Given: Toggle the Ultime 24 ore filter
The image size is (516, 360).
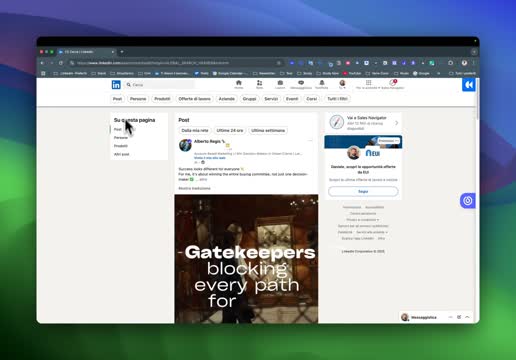Looking at the screenshot, I should 230,130.
